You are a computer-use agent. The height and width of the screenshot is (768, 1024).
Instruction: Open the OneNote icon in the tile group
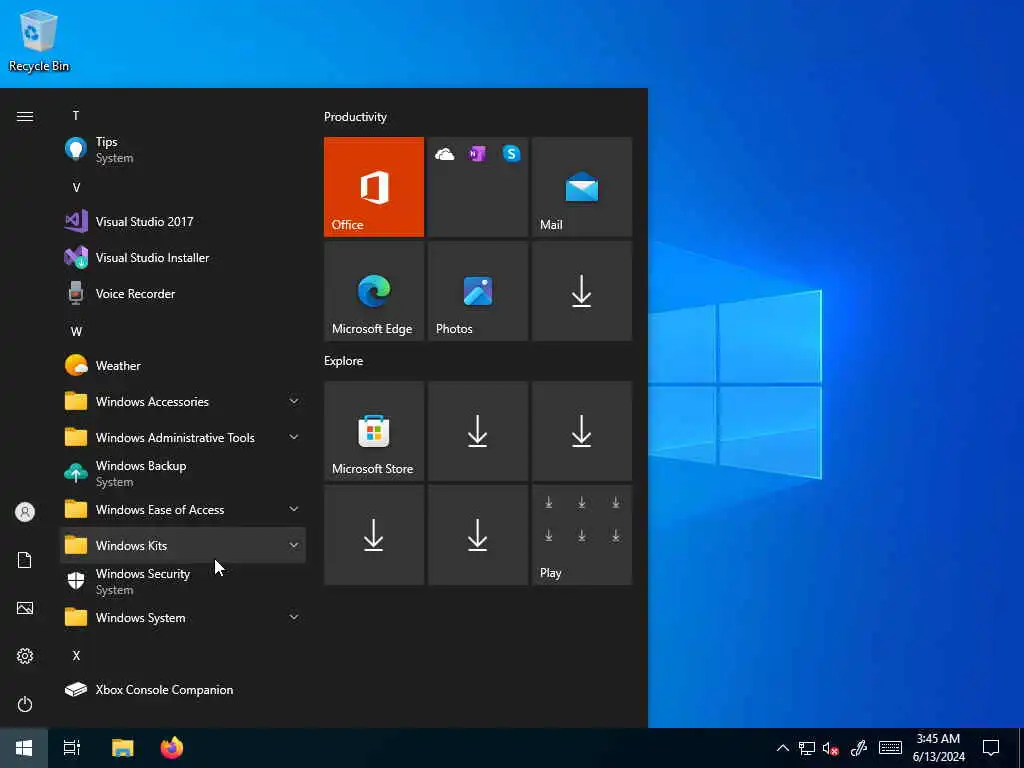click(x=477, y=154)
